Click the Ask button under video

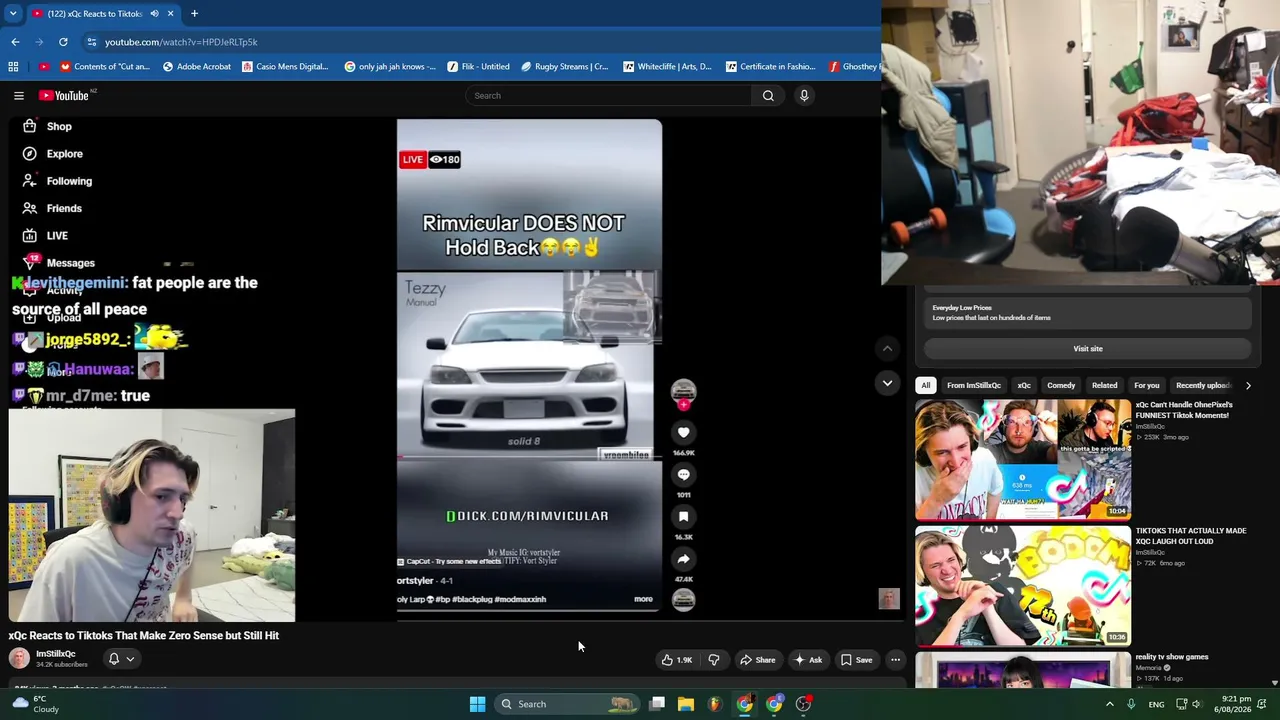click(808, 660)
